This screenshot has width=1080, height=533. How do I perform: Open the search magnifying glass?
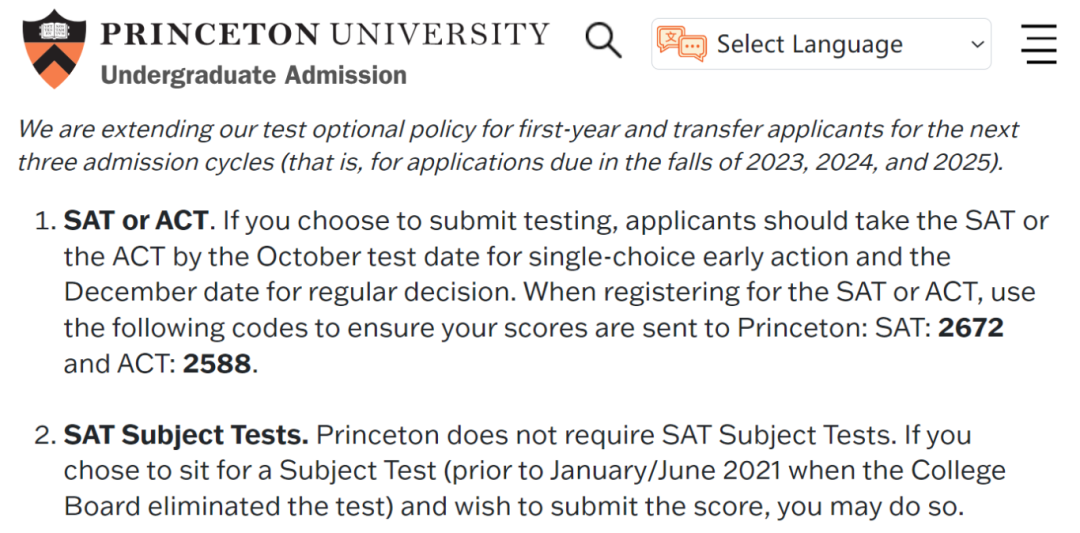click(603, 39)
